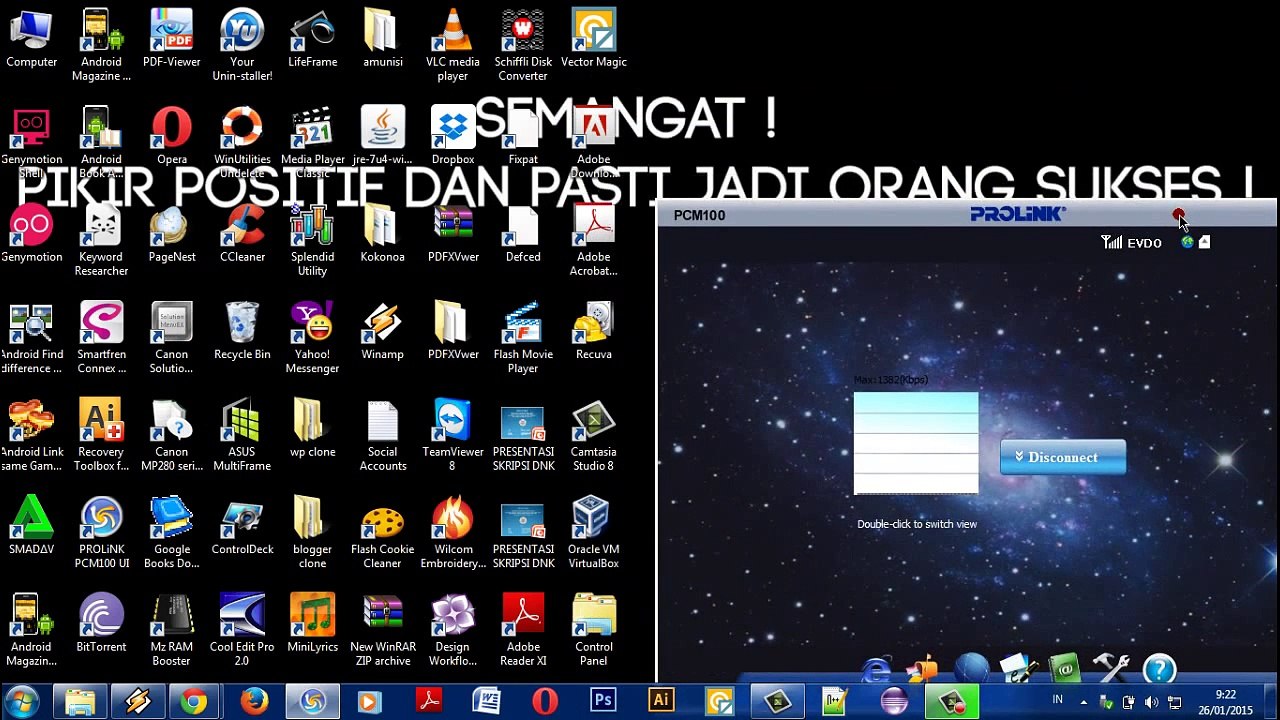Select the Winamp desktop icon
1280x720 pixels.
382,332
